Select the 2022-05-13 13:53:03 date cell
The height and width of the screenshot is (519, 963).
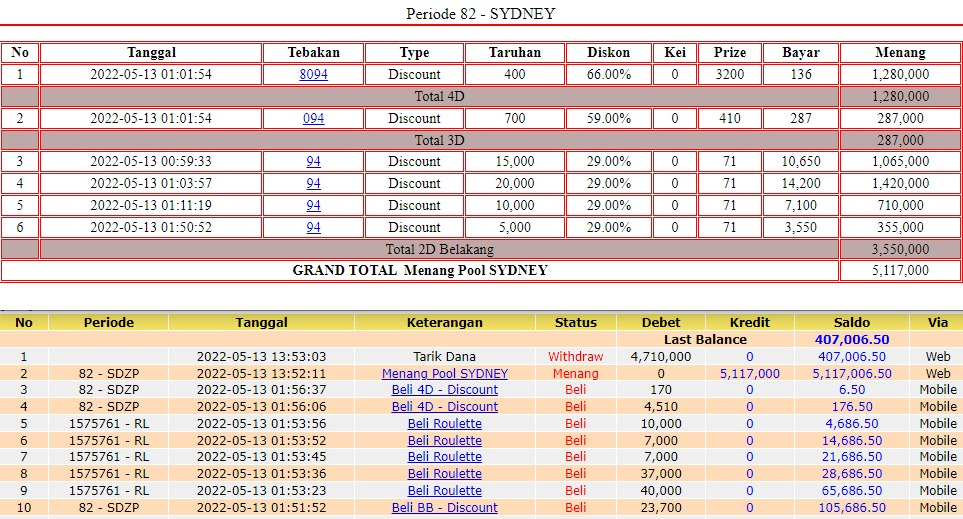pos(262,357)
